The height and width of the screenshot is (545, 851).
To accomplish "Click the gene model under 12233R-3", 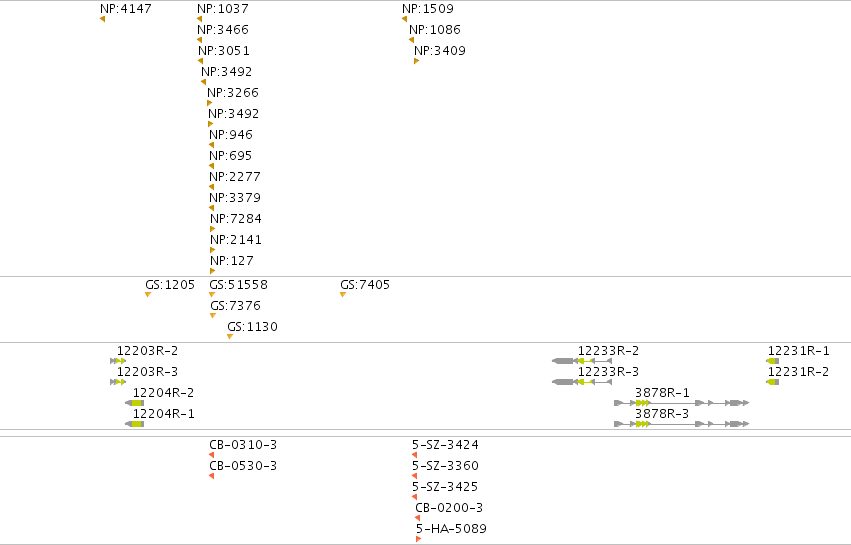I will pyautogui.click(x=582, y=382).
